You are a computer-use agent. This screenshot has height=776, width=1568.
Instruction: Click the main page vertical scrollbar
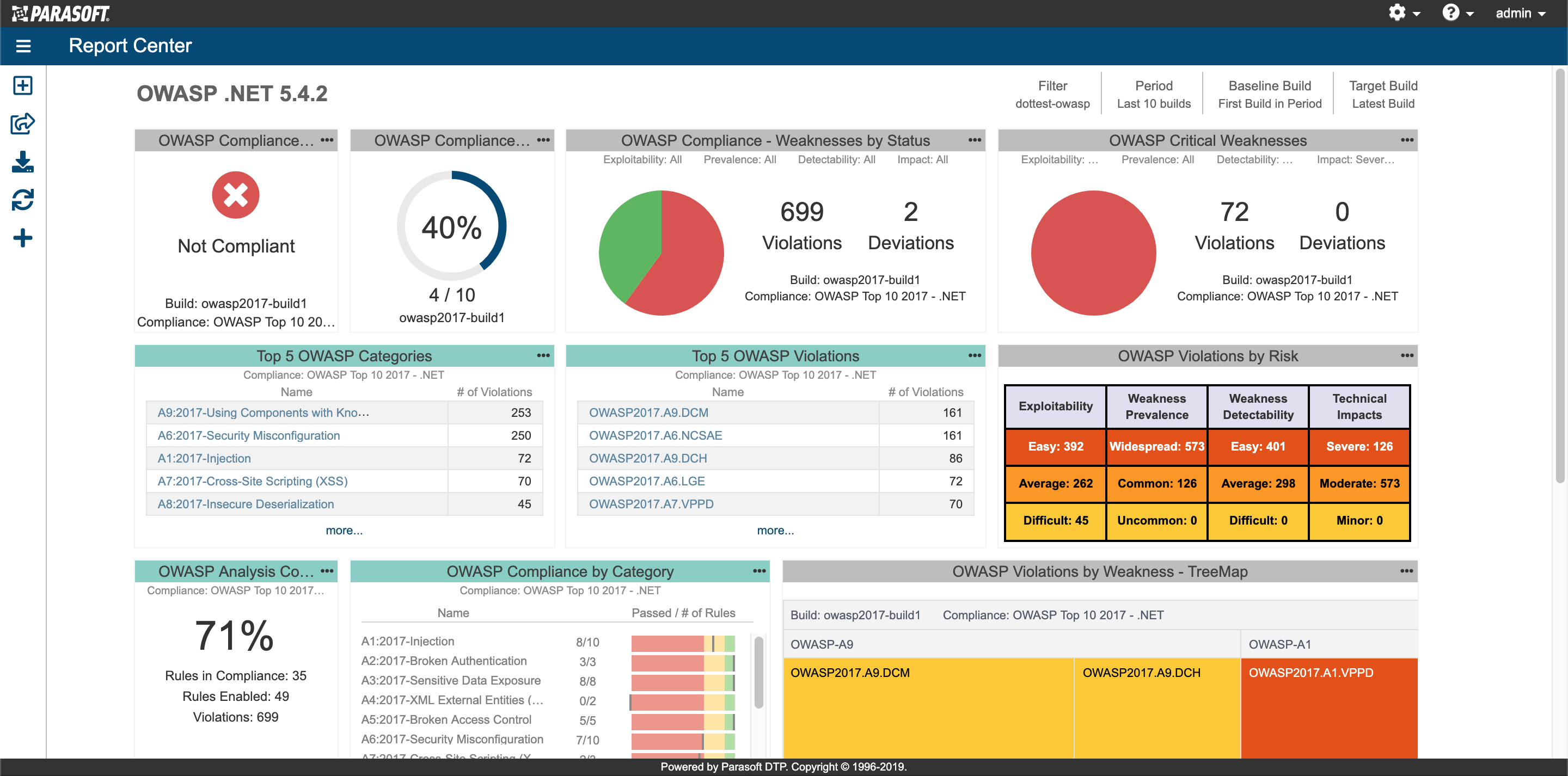1560,276
